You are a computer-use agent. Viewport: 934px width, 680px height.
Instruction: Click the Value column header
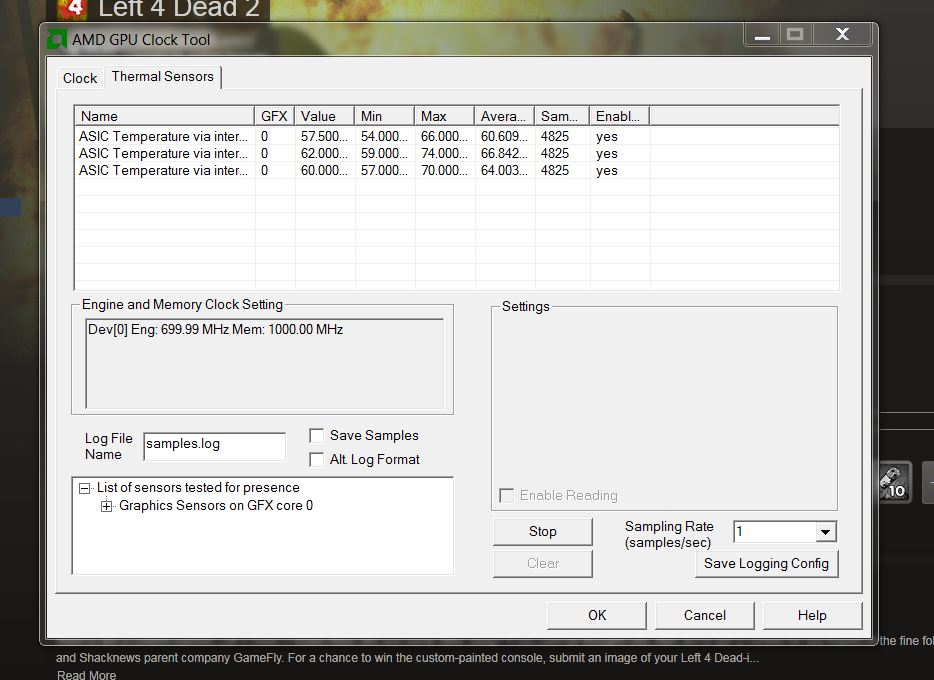325,116
